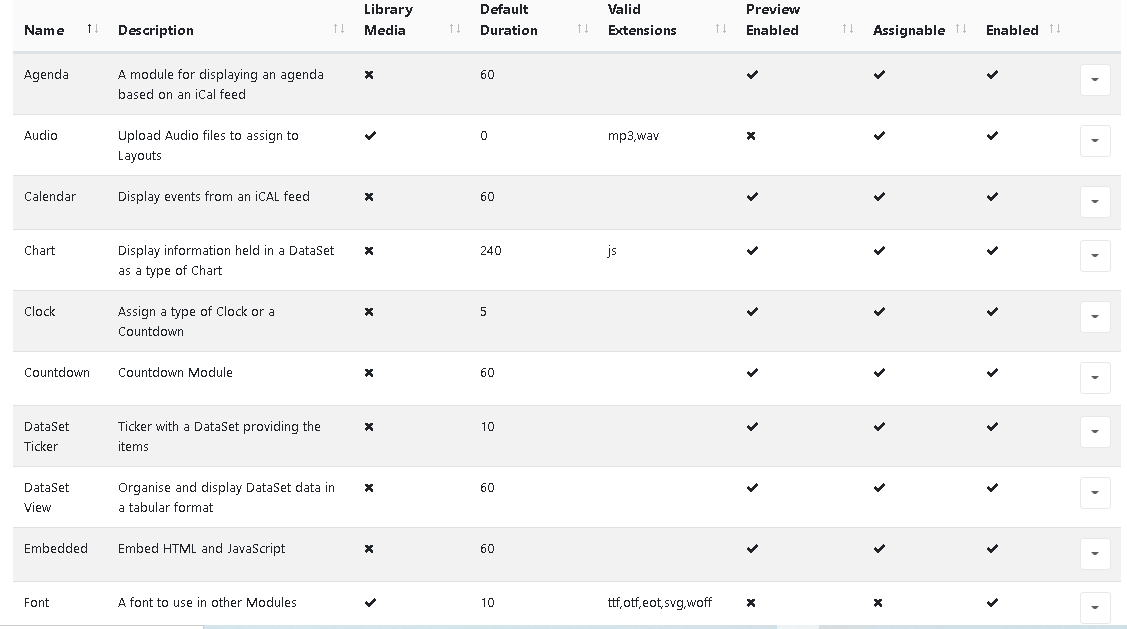1127x629 pixels.
Task: Sort by Assignable column sort icon
Action: pos(961,29)
